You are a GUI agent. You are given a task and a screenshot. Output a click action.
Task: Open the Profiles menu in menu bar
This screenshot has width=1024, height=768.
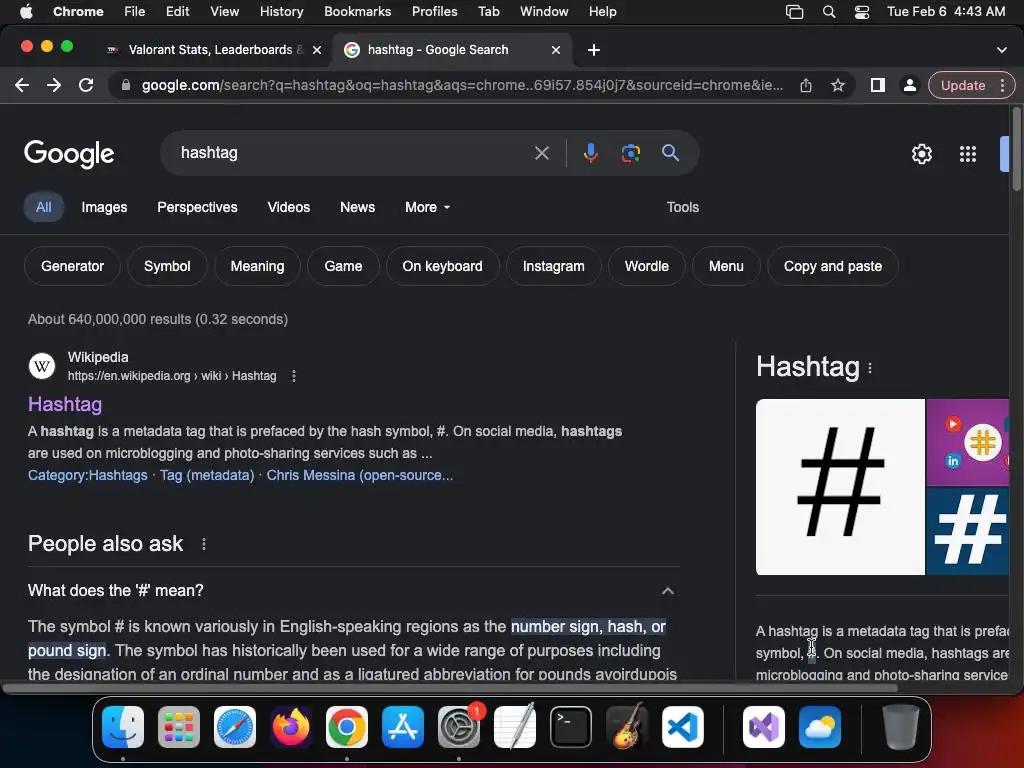click(434, 12)
